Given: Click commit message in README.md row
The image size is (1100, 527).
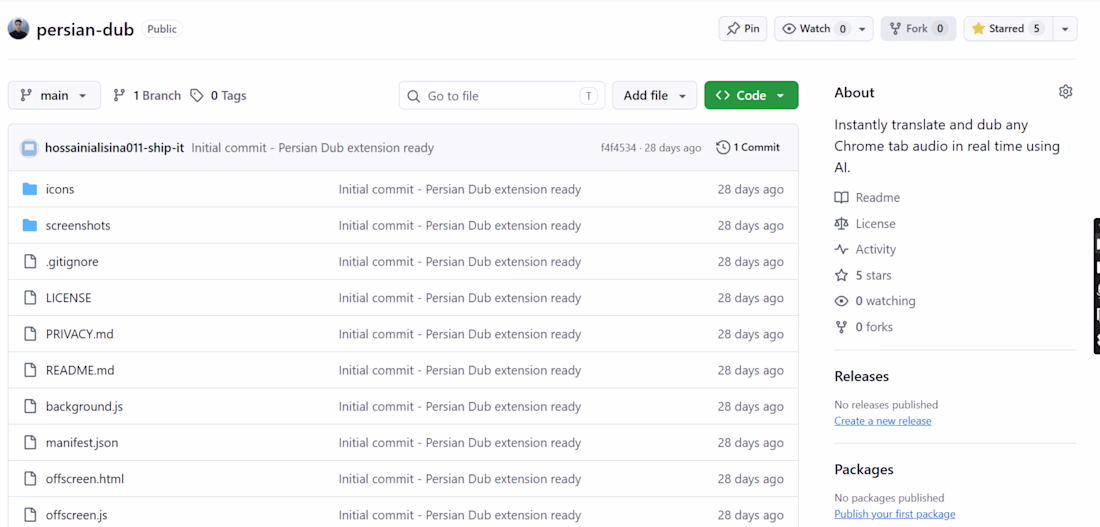Looking at the screenshot, I should 460,371.
